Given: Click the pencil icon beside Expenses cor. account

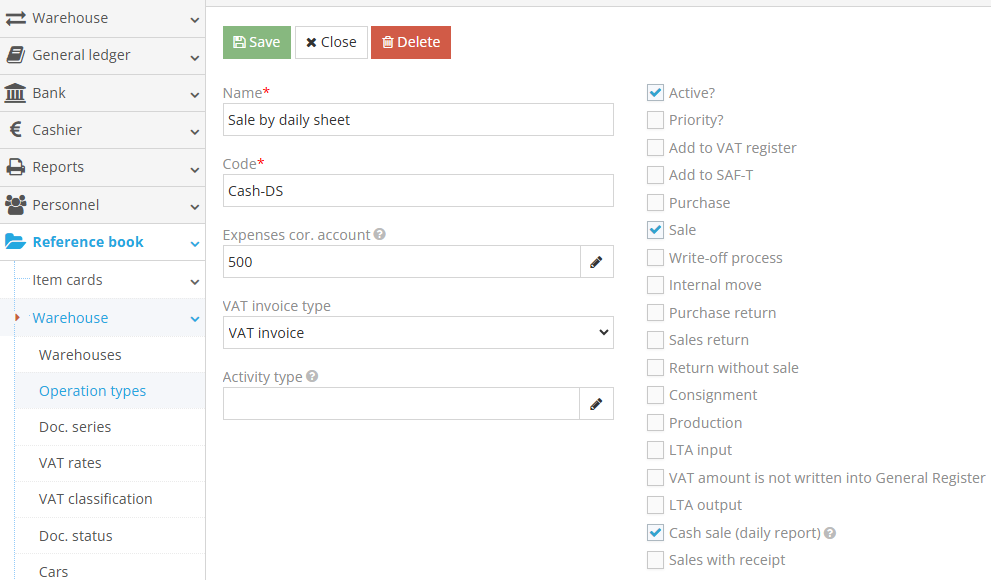Looking at the screenshot, I should tap(596, 262).
